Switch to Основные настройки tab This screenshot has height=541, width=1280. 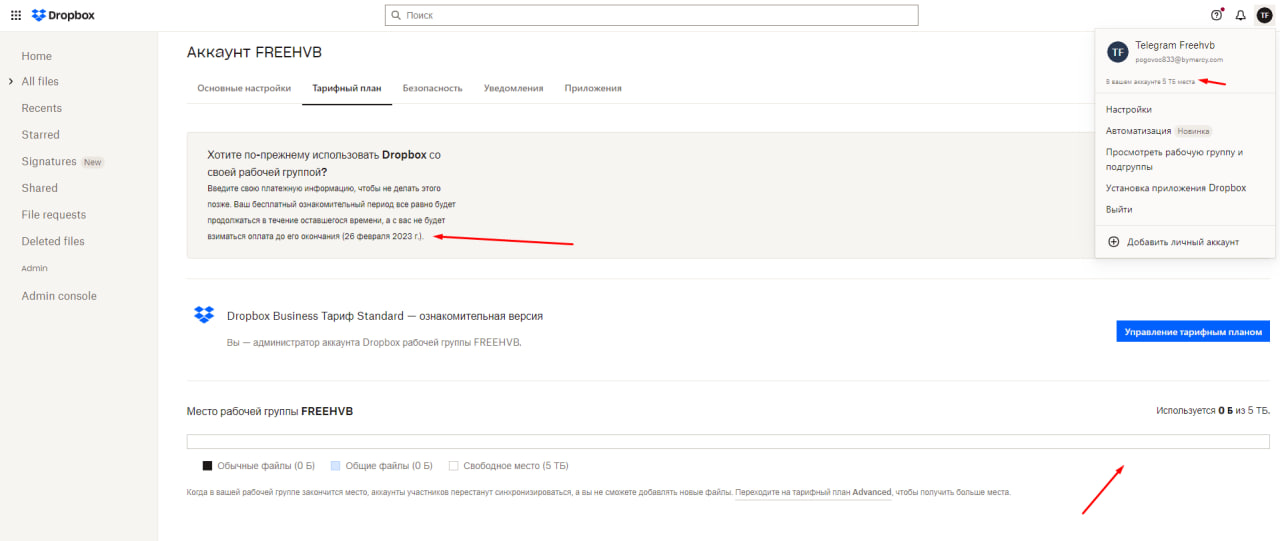click(244, 88)
